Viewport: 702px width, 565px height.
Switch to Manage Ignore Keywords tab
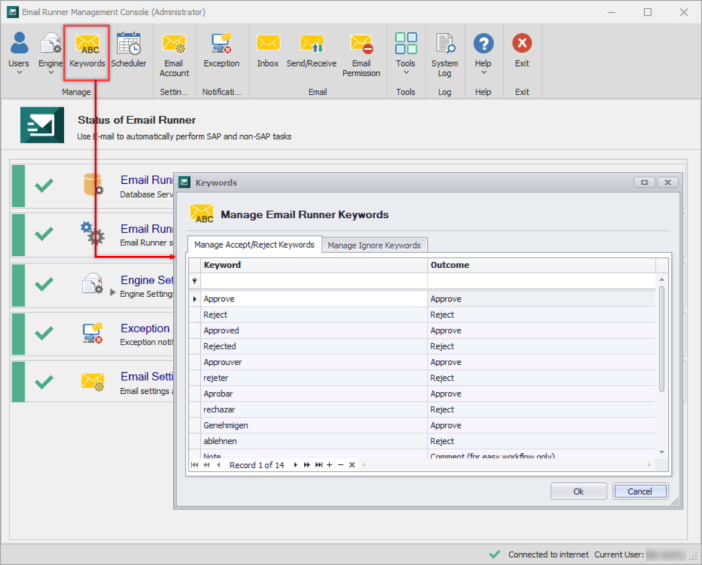click(374, 245)
